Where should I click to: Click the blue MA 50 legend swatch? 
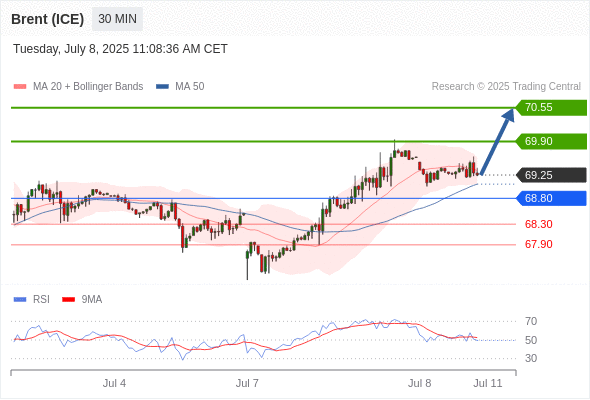click(163, 87)
